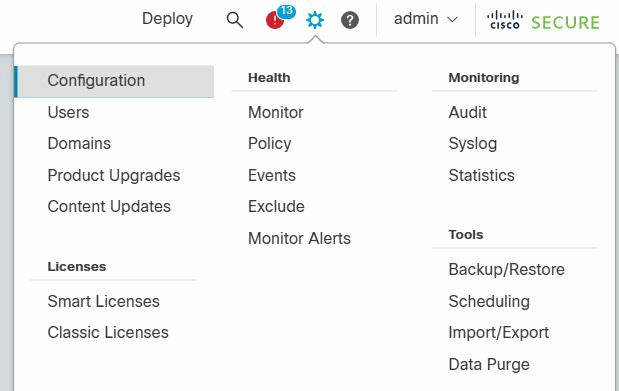Image resolution: width=619 pixels, height=391 pixels.
Task: Select Configuration in system menu
Action: tap(114, 81)
